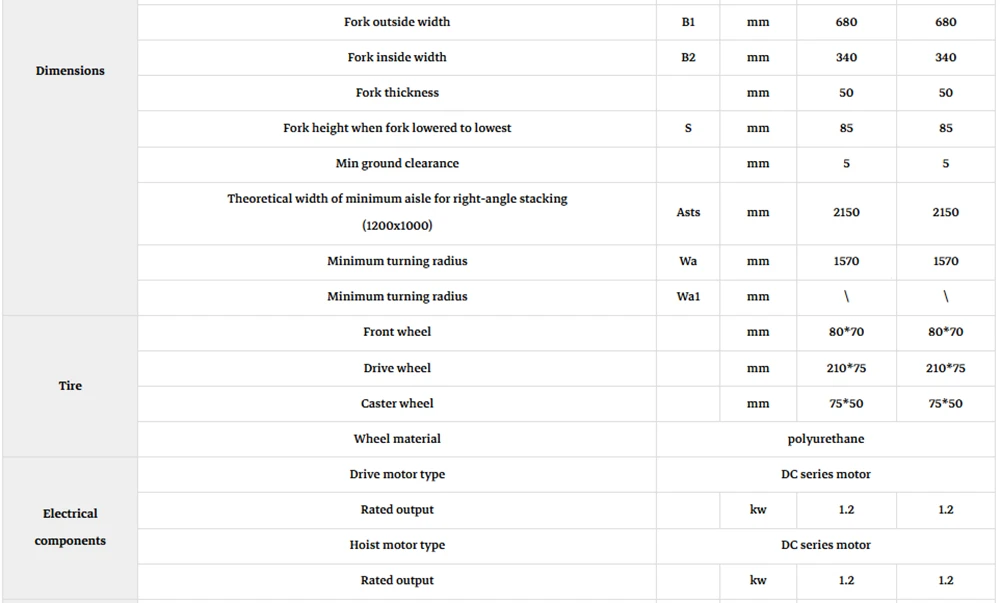Select the Min ground clearance label
The height and width of the screenshot is (603, 1000).
[x=397, y=163]
